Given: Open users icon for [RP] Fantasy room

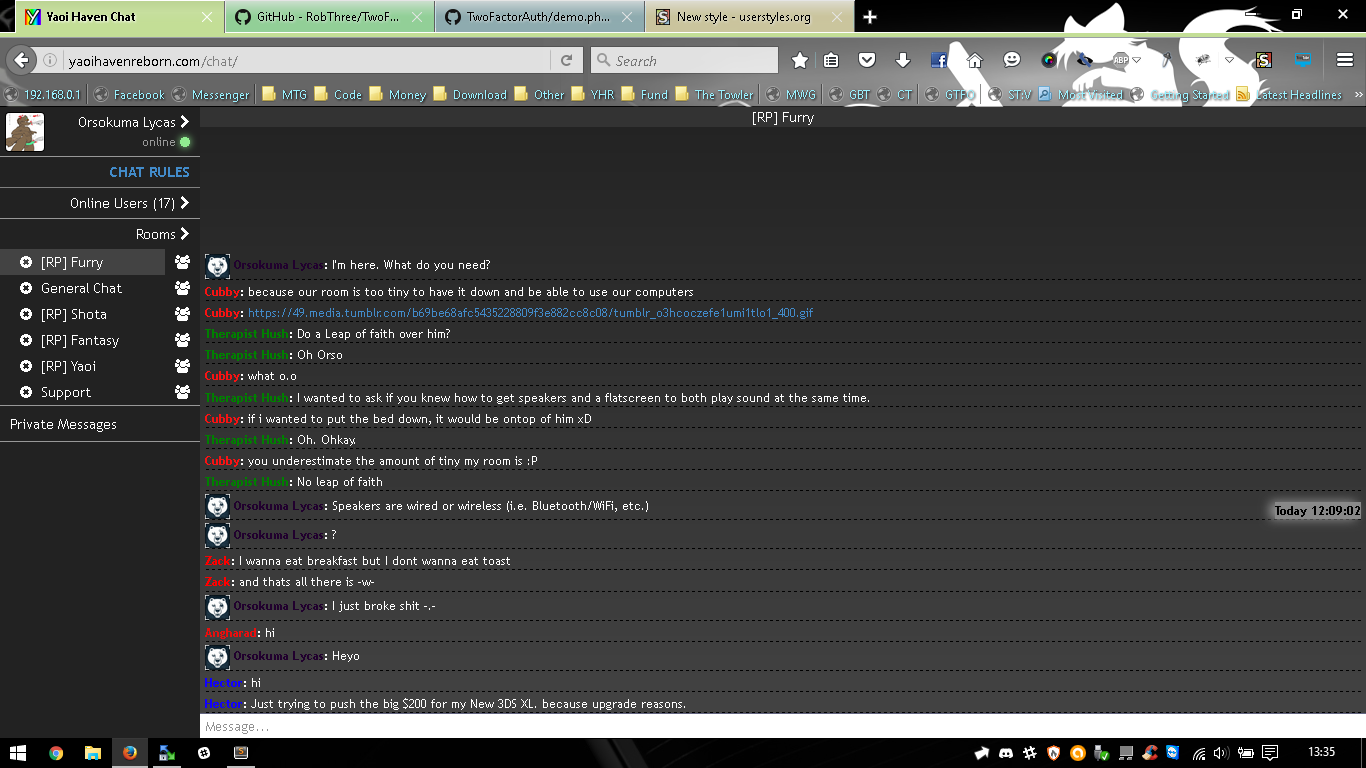Looking at the screenshot, I should click(182, 340).
